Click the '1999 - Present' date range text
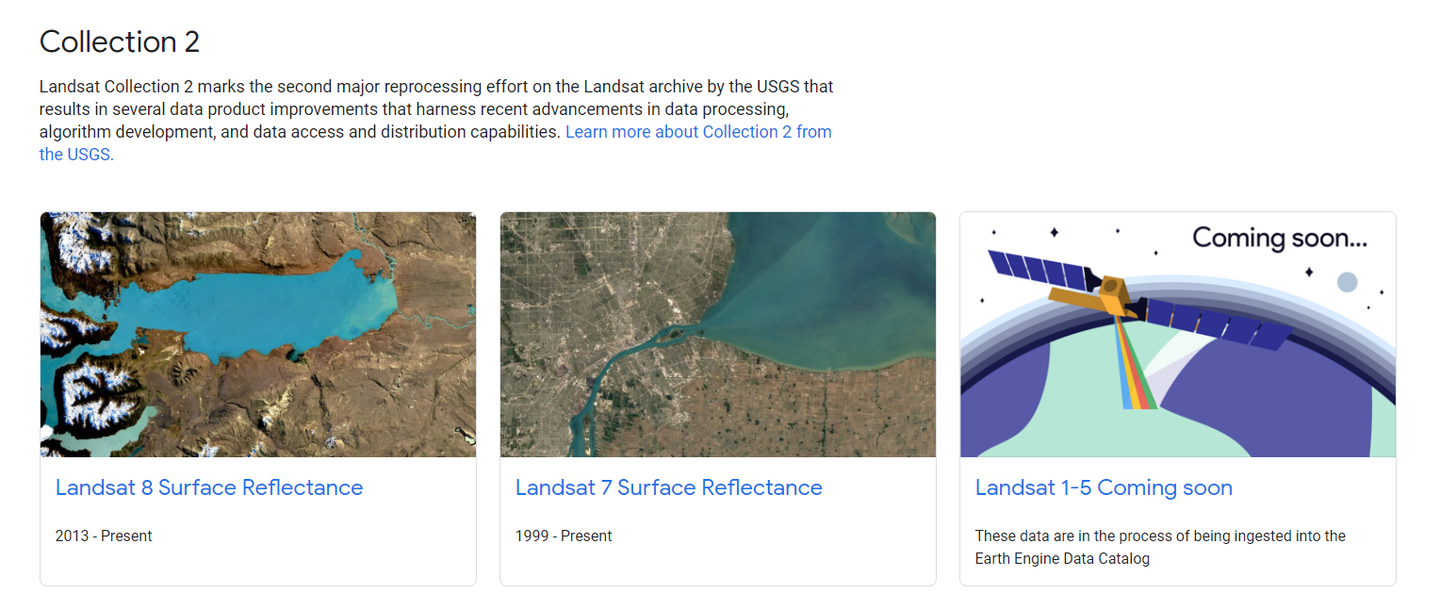The image size is (1440, 610). [x=564, y=536]
